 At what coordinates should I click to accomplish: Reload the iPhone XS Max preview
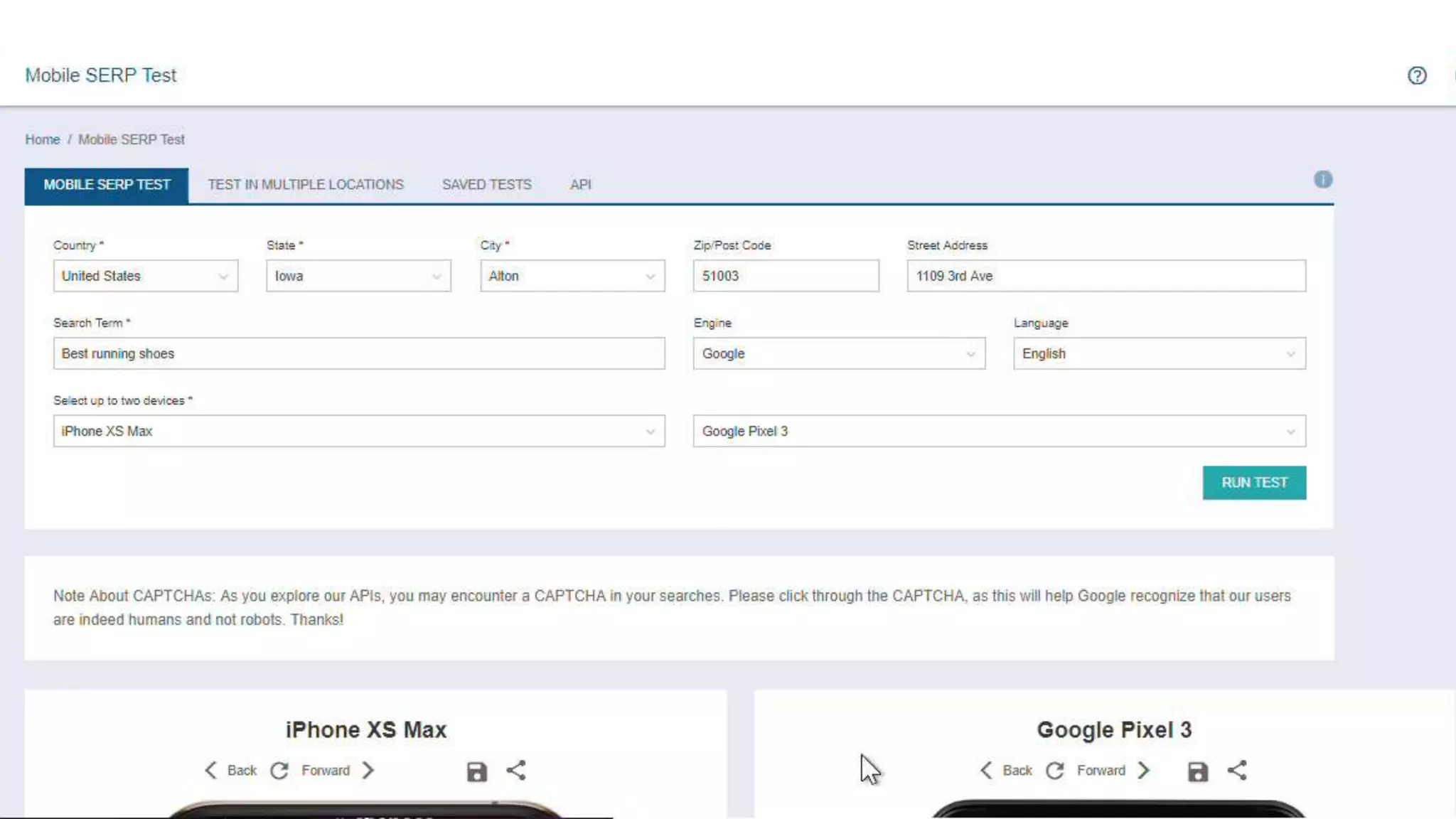tap(279, 771)
